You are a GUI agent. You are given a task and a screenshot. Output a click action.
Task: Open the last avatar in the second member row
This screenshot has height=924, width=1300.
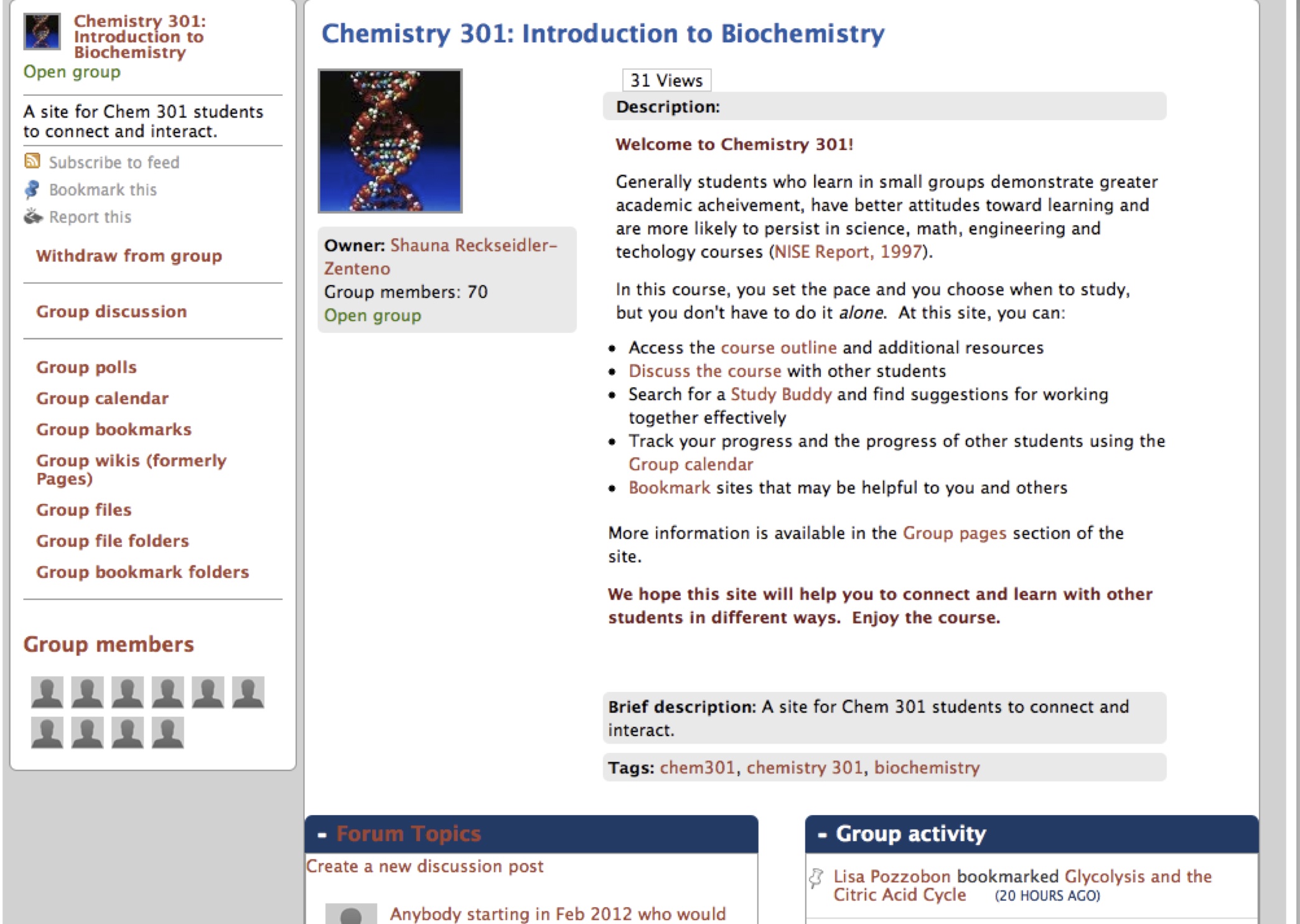[x=168, y=732]
